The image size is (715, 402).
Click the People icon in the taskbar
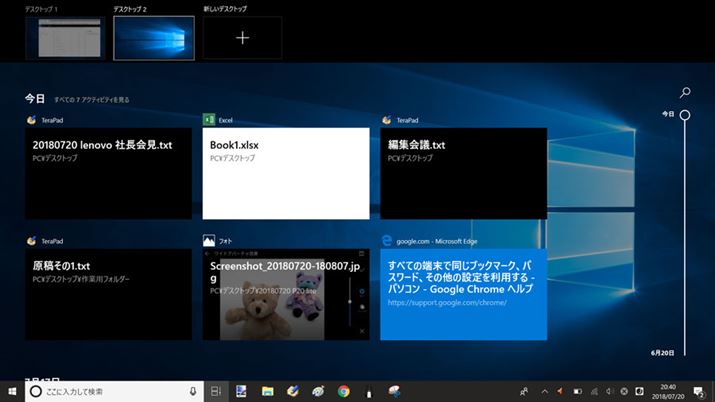(x=525, y=392)
